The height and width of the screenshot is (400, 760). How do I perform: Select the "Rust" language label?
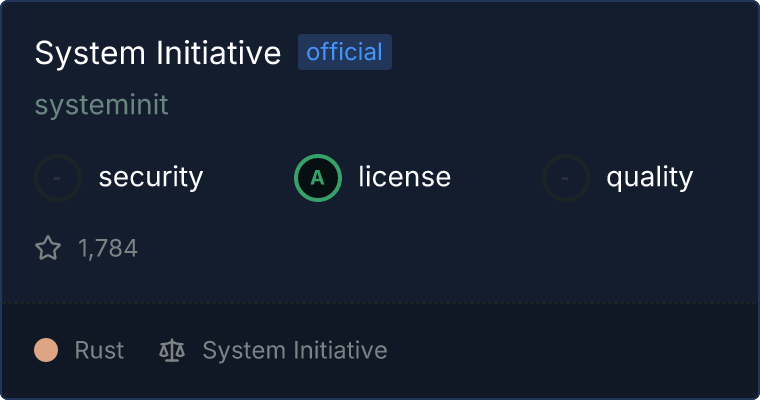click(x=99, y=350)
